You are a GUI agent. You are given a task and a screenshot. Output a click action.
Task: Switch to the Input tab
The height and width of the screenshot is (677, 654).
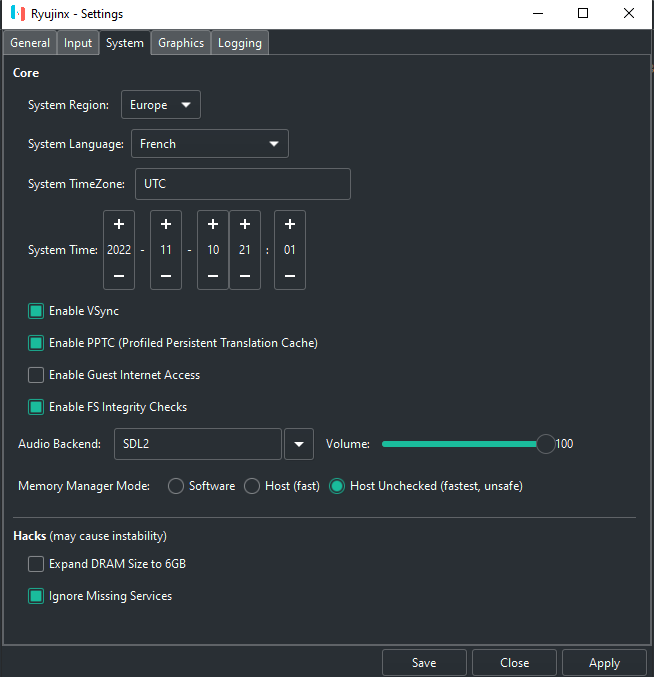pos(78,43)
